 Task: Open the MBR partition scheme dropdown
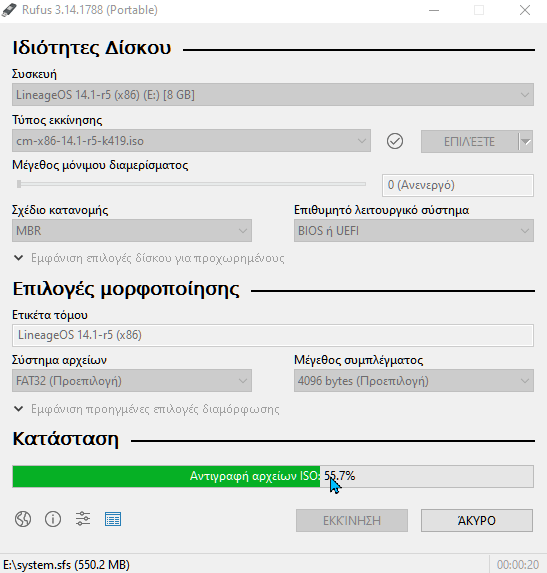132,231
